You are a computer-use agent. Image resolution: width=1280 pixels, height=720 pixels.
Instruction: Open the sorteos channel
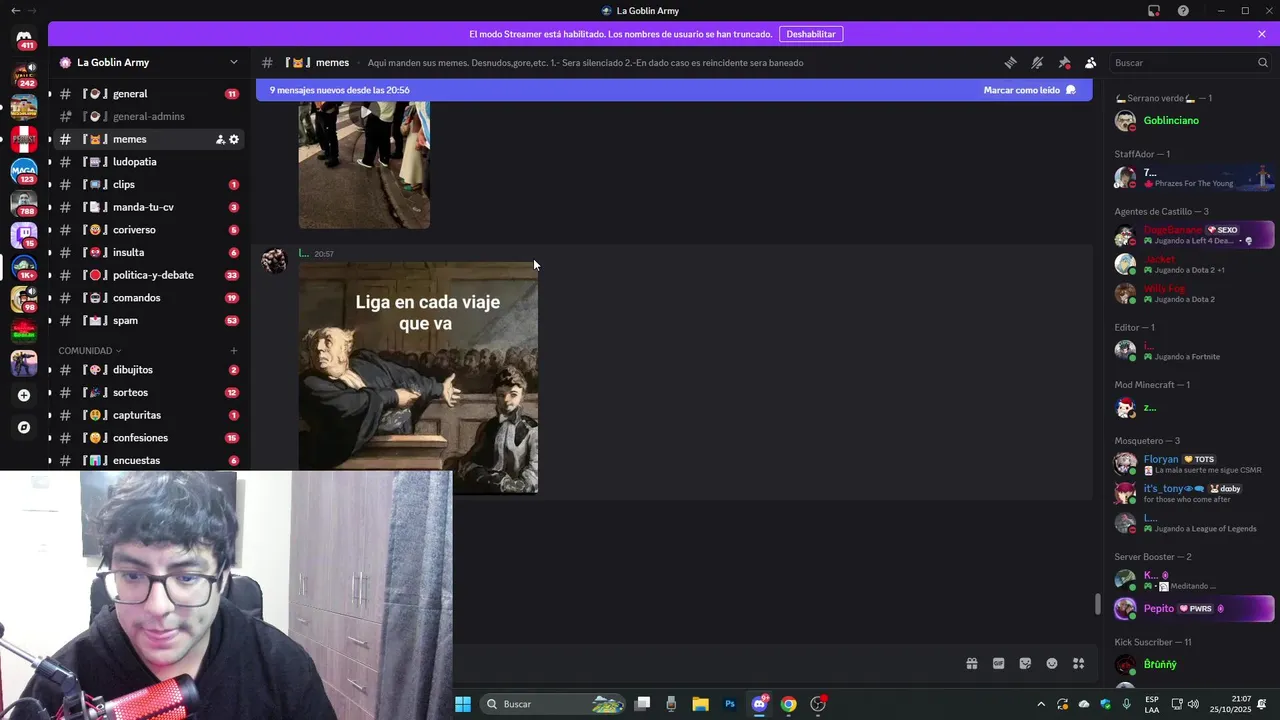[148, 392]
